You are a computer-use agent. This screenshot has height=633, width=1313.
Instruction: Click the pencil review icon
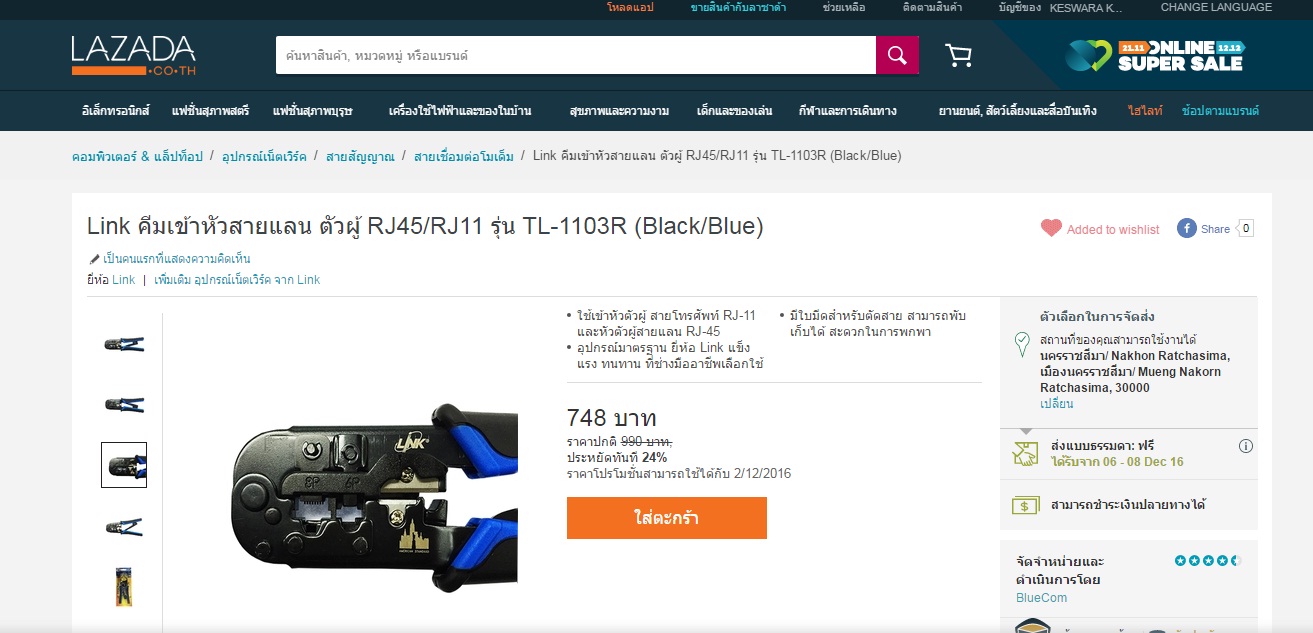tap(94, 259)
